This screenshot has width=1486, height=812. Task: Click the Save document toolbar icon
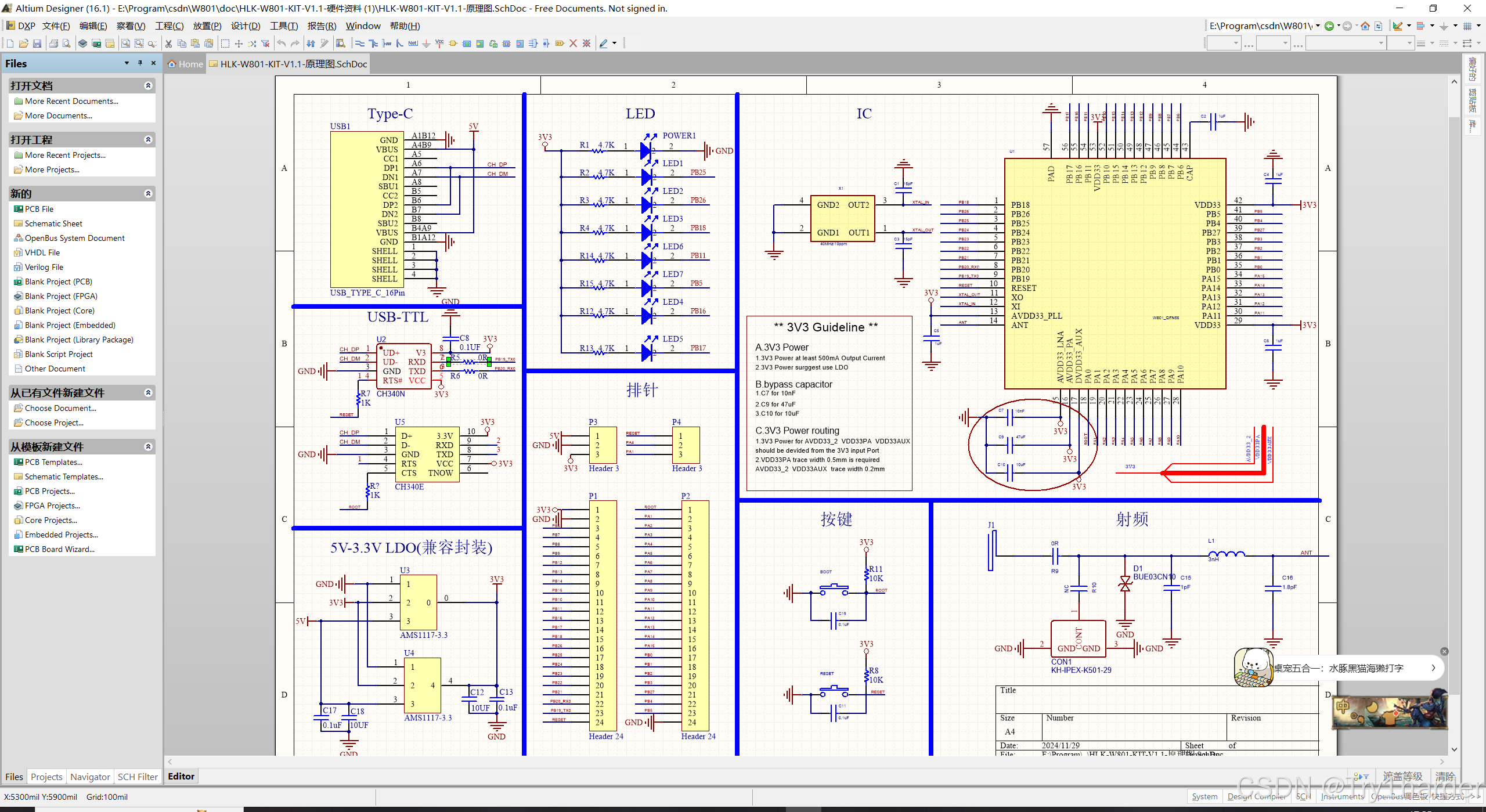point(37,44)
